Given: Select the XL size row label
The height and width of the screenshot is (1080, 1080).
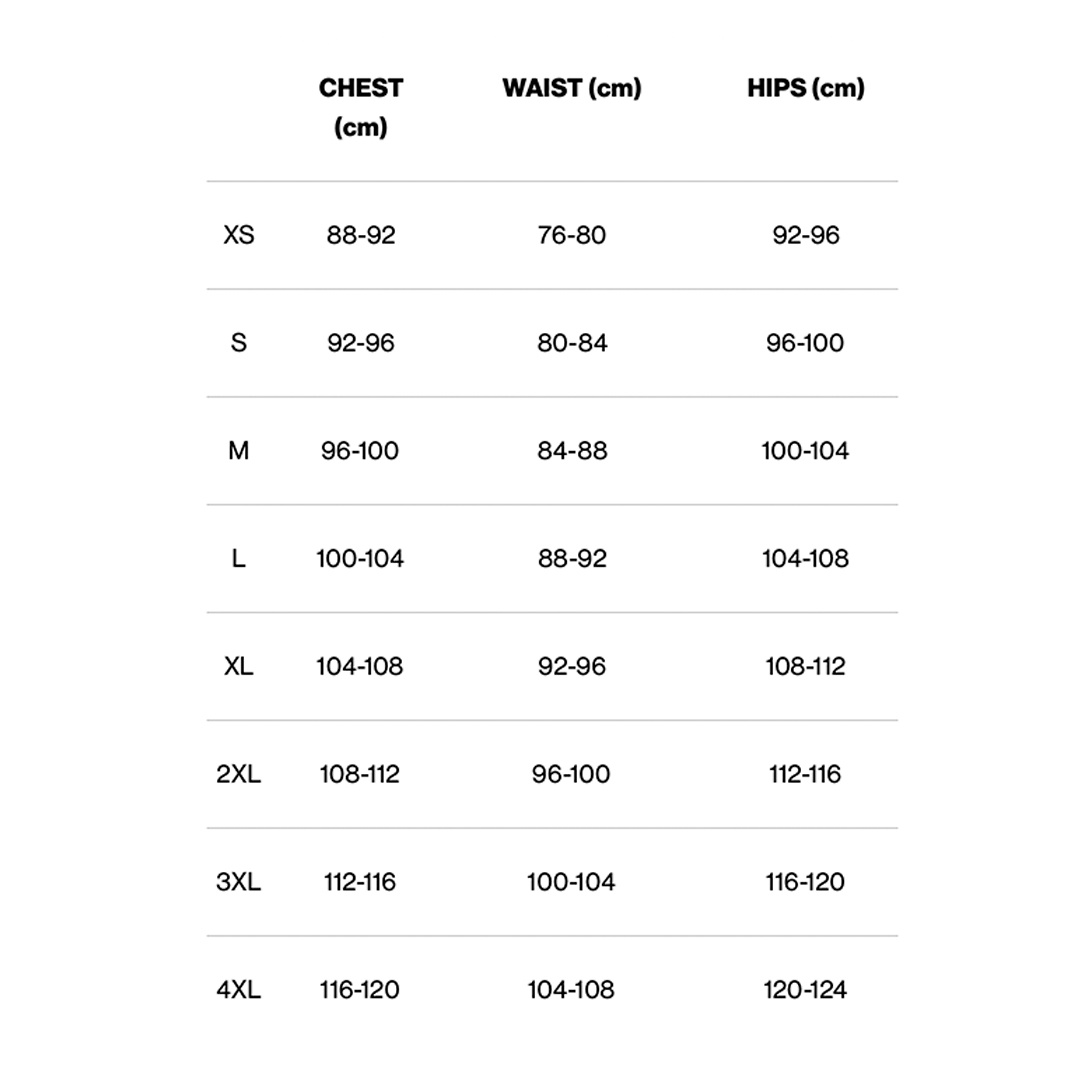Looking at the screenshot, I should pos(239,666).
